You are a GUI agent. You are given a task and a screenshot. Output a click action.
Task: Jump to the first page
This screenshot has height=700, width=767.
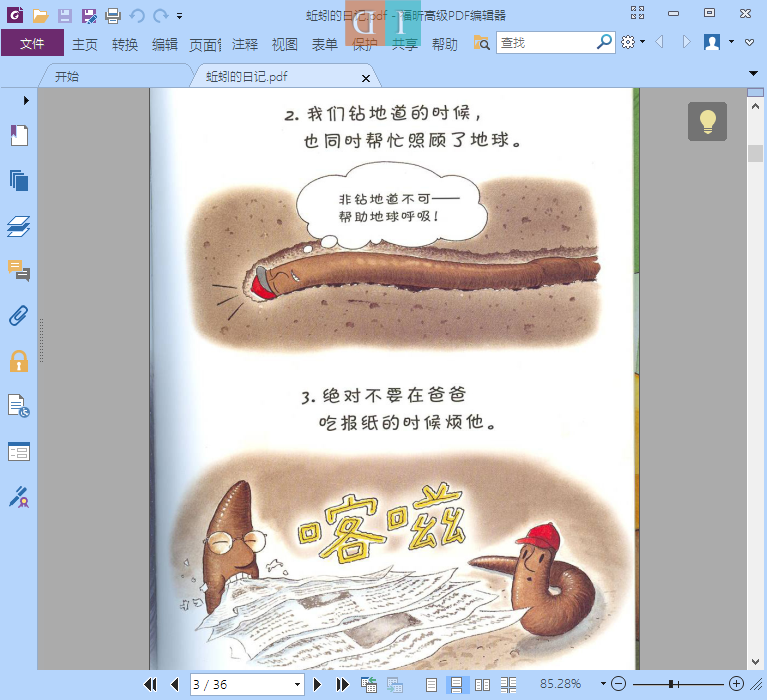coord(150,684)
